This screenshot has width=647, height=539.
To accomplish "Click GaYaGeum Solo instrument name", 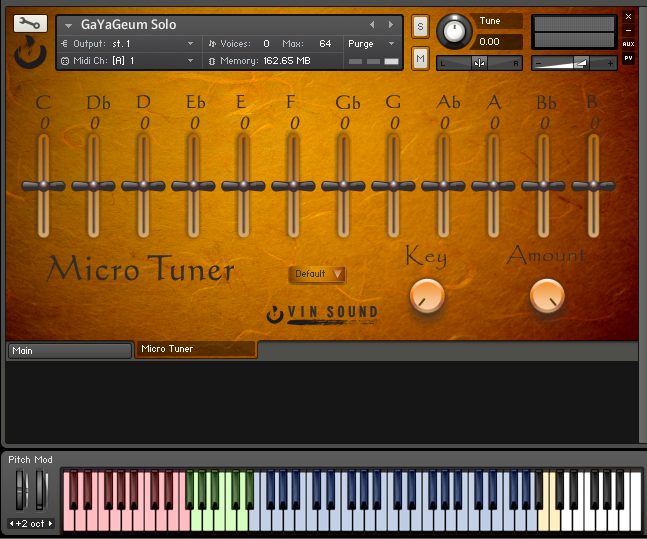I will point(129,25).
